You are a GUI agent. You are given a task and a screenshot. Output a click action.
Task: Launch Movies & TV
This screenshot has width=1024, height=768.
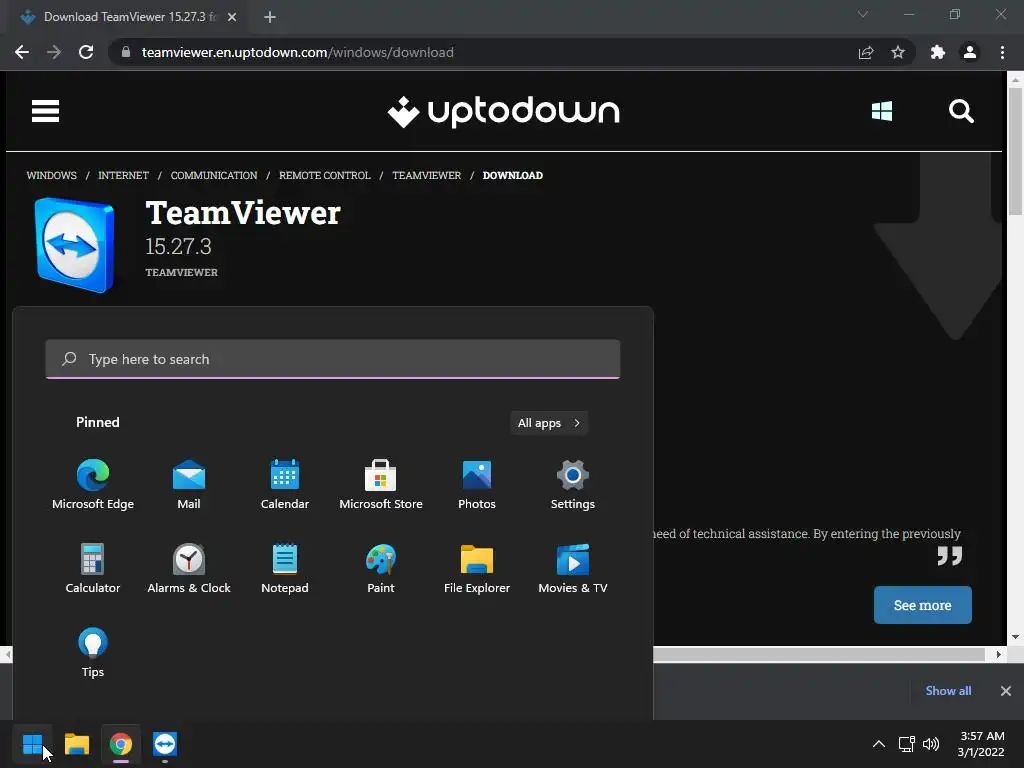coord(573,568)
